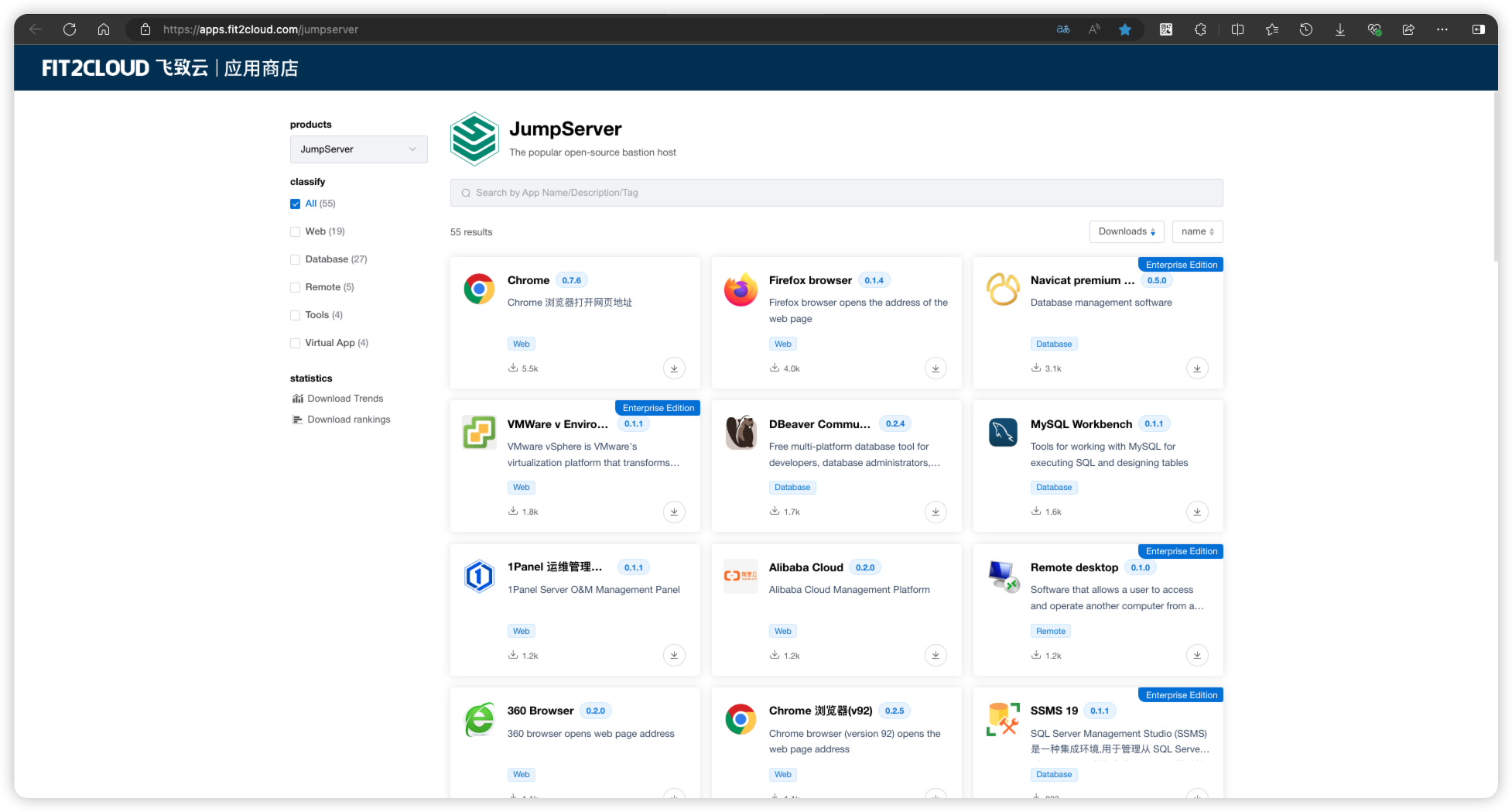Sort results by Downloads
This screenshot has width=1512, height=812.
point(1127,231)
